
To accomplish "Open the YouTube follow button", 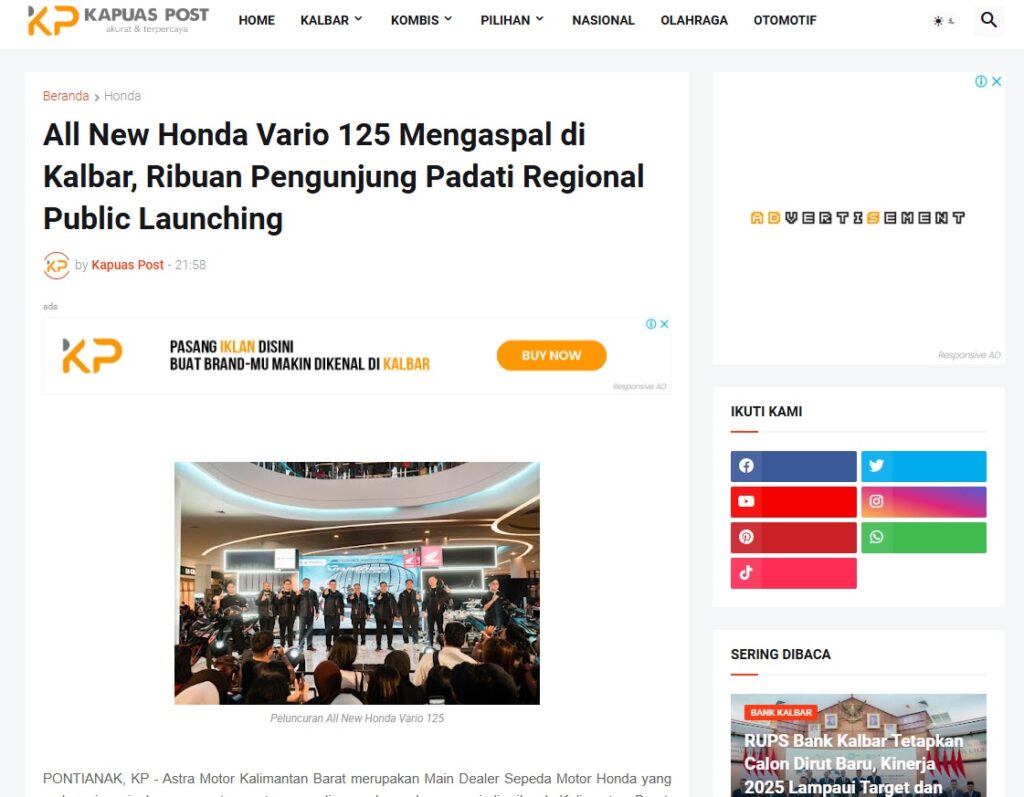I will click(x=793, y=502).
